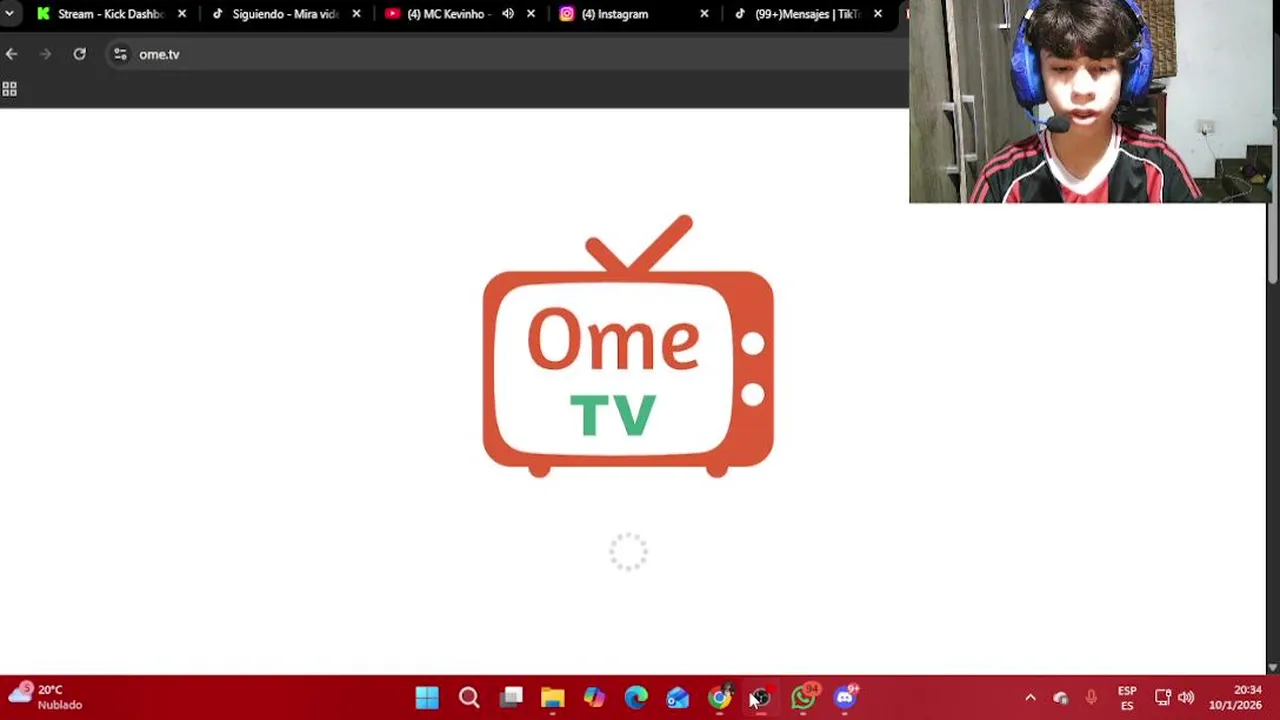Show hidden system tray icons
Screen dimensions: 1280x720
coord(1030,697)
